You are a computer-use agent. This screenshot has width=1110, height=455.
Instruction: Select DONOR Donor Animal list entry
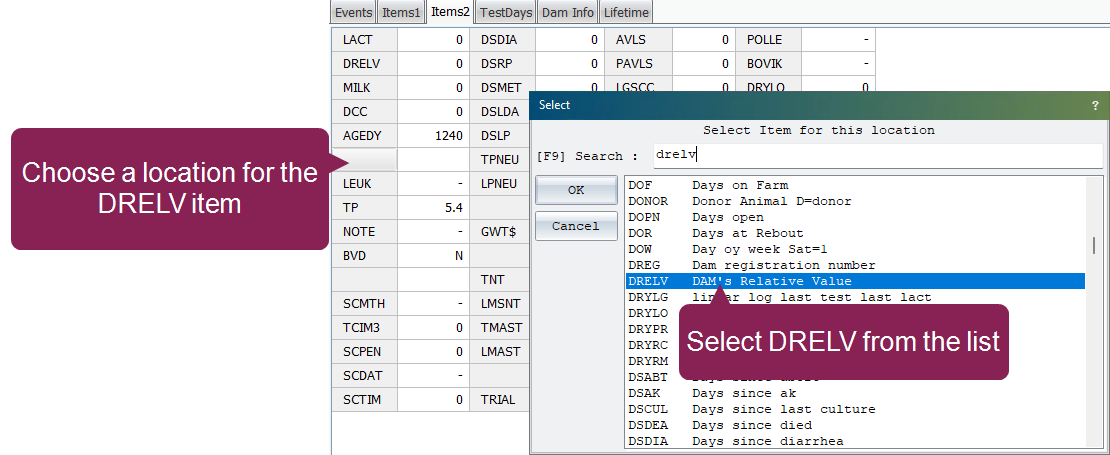click(x=855, y=201)
